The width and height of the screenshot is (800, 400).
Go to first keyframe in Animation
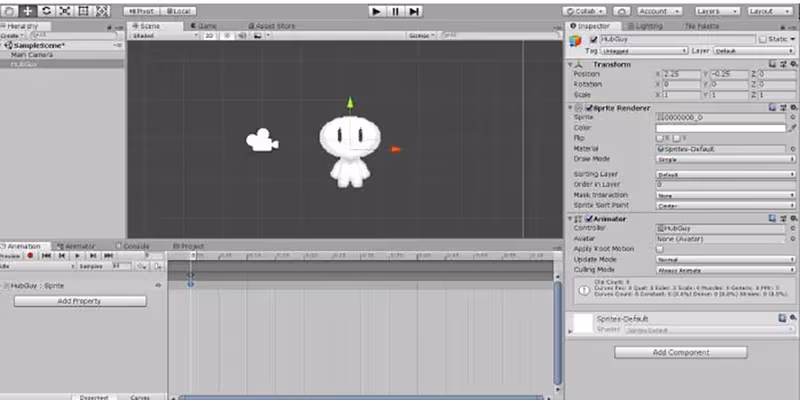(46, 256)
